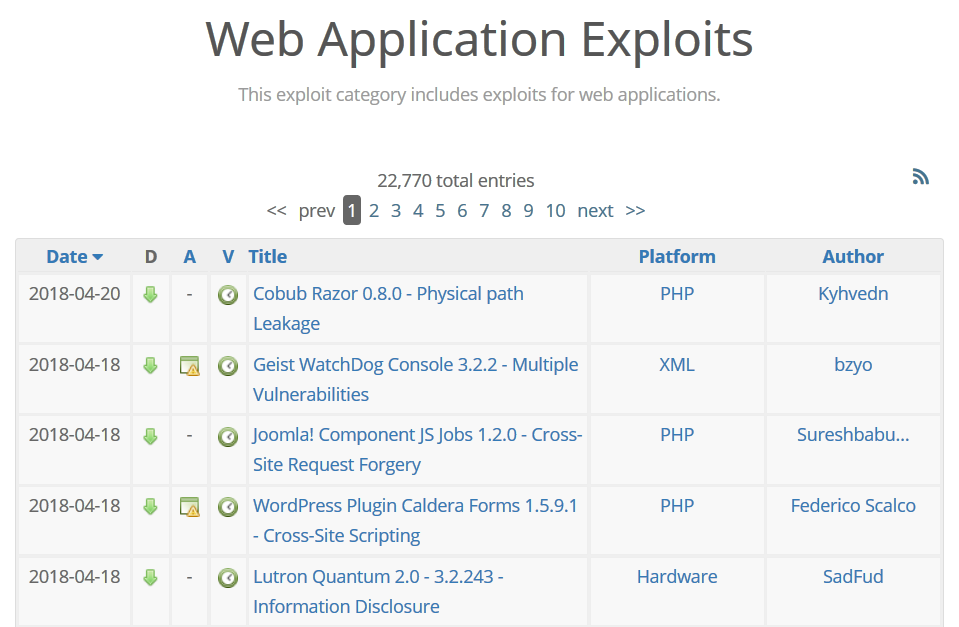Screen dimensions: 959x627
Task: Download the Joomla JS Jobs exploit
Action: coord(150,436)
